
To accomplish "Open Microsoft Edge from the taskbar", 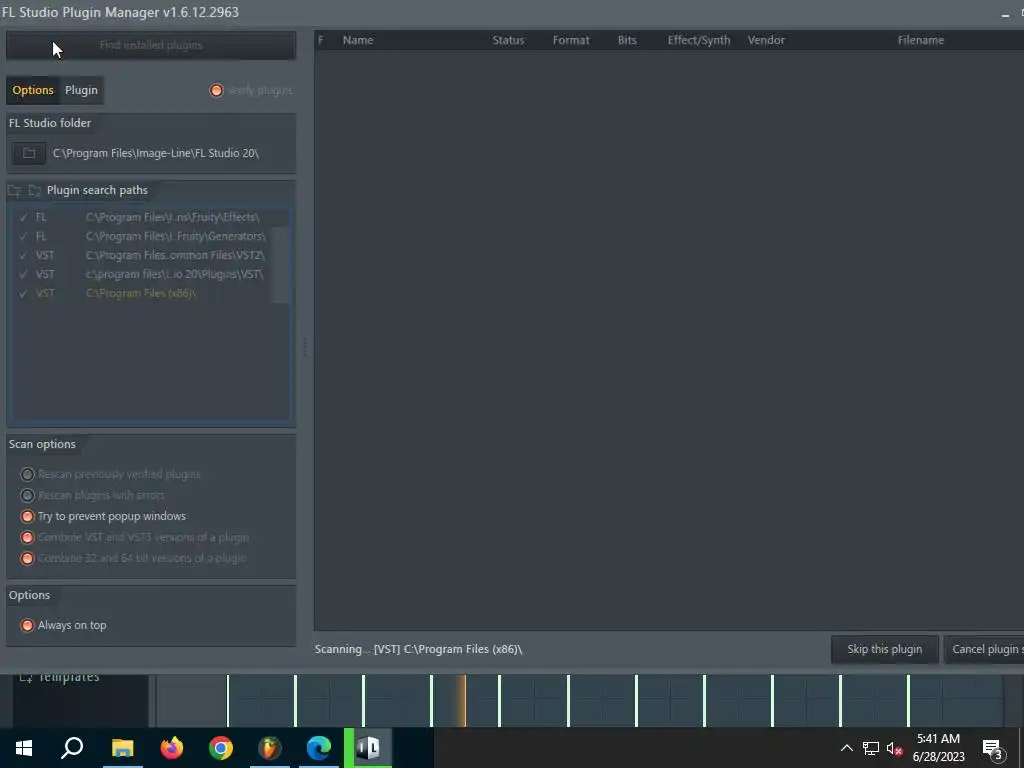I will point(319,748).
